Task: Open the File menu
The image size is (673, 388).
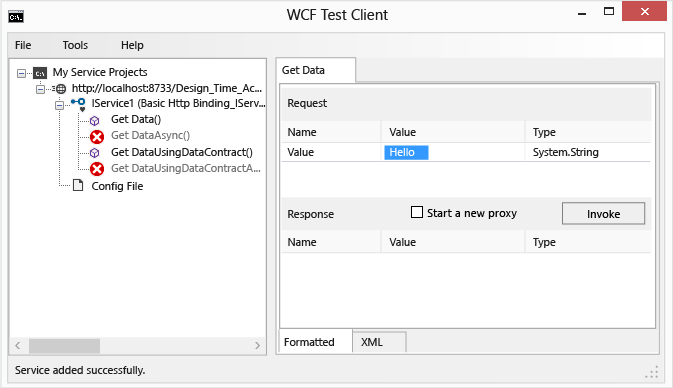Action: point(23,45)
